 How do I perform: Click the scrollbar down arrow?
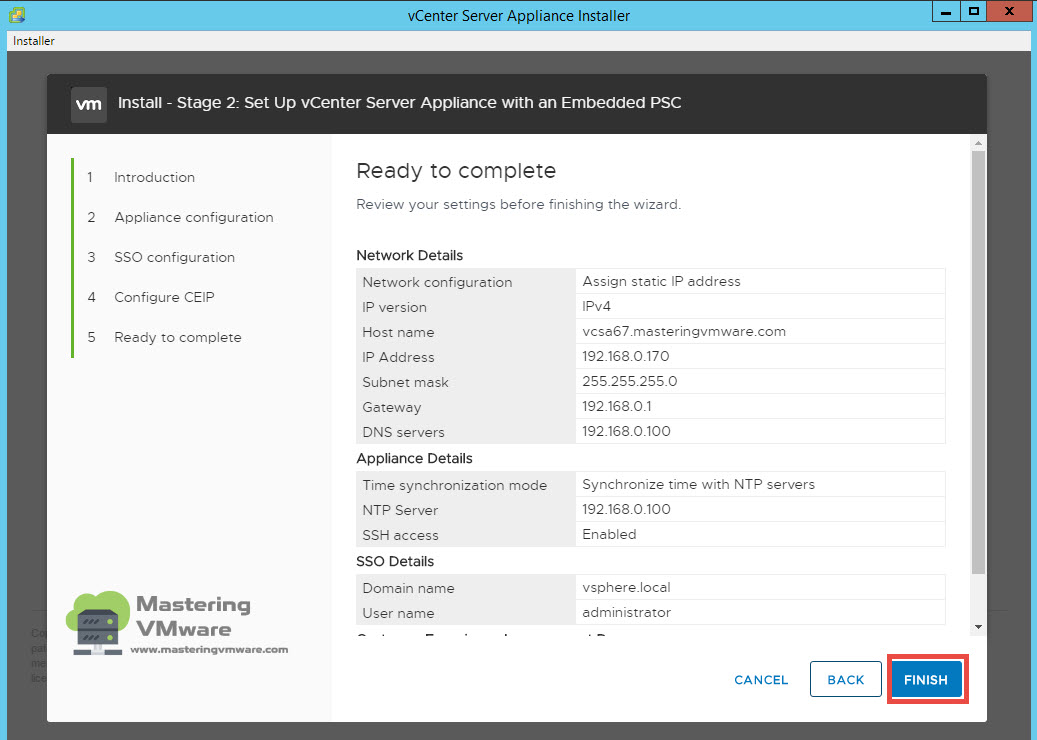click(x=978, y=627)
